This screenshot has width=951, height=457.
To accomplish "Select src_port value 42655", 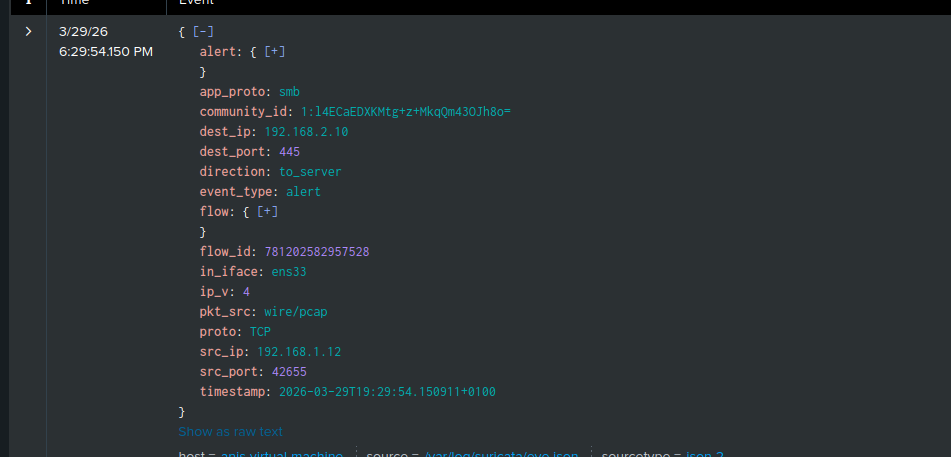I will tap(289, 372).
